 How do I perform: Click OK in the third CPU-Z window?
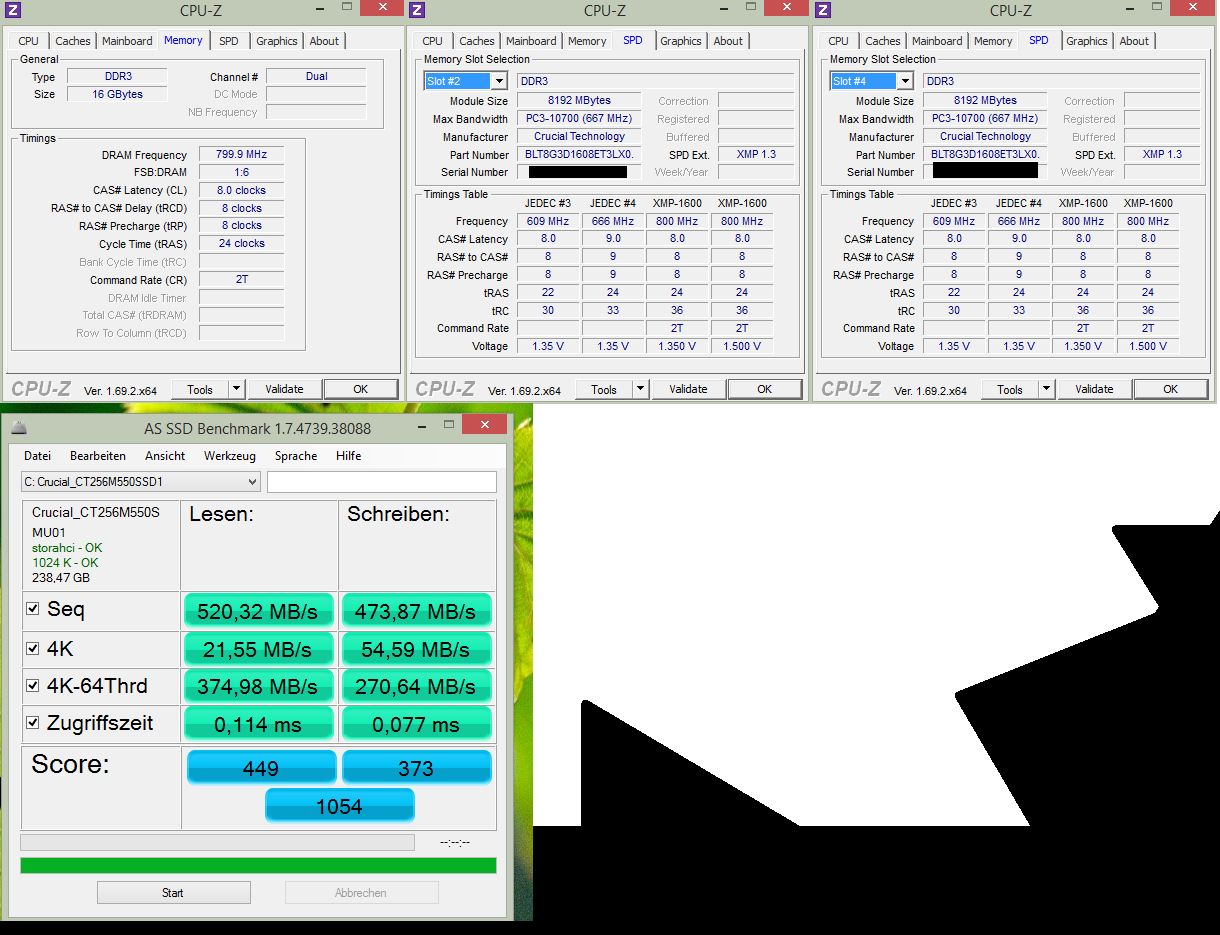point(1170,389)
